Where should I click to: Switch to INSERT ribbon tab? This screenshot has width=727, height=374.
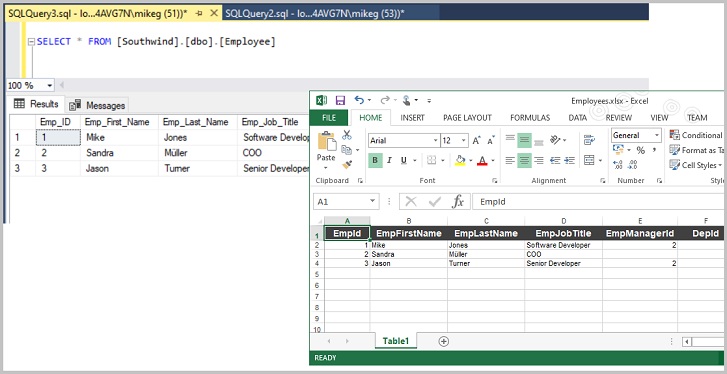tap(412, 118)
